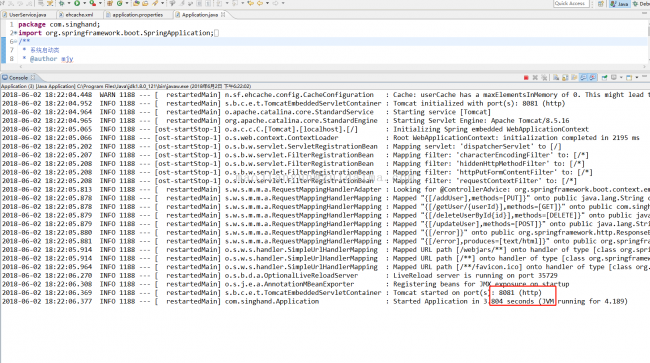Image resolution: width=650 pixels, height=363 pixels.
Task: Click the '/deleteUserById/{id}' DELETE mapping line
Action: pyautogui.click(x=325, y=215)
